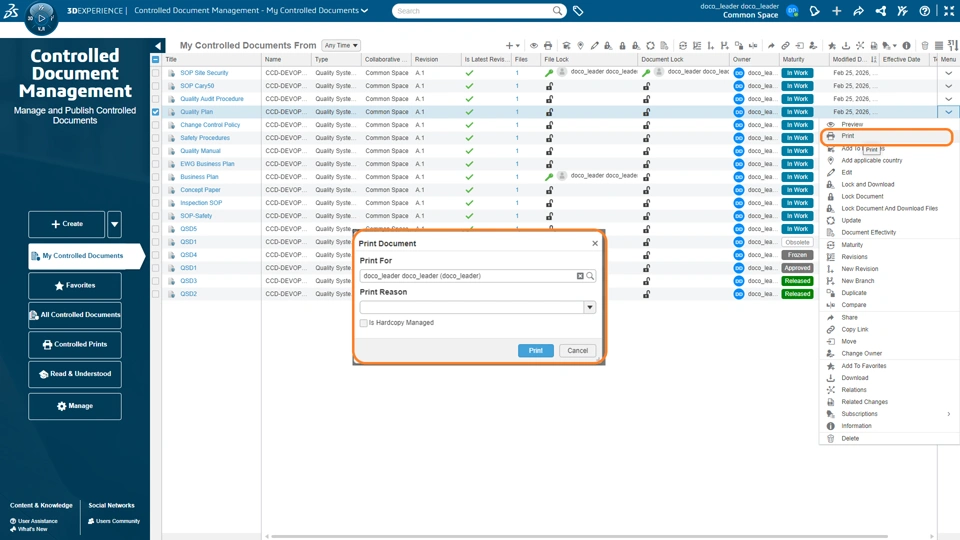Open the tag icon beside search
Image resolution: width=960 pixels, height=540 pixels.
[578, 10]
